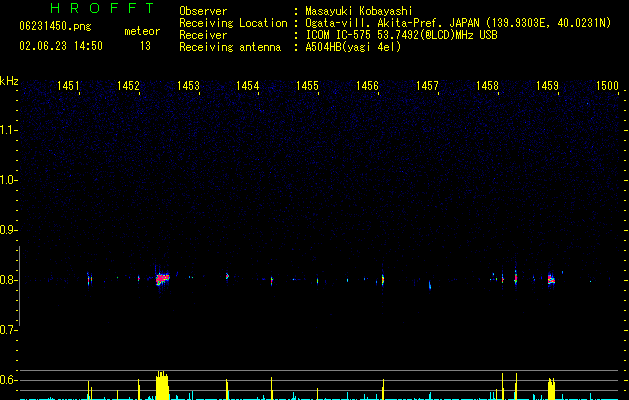629x400 pixels.
Task: Click the large meteor echo after 1452
Action: pos(162,278)
